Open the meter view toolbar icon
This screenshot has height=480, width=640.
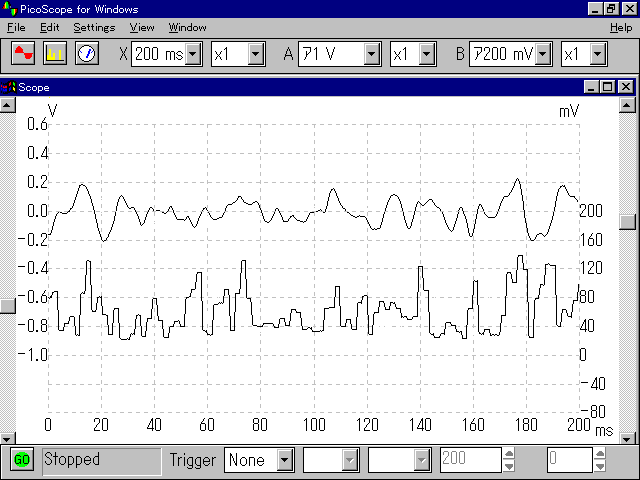click(x=87, y=53)
